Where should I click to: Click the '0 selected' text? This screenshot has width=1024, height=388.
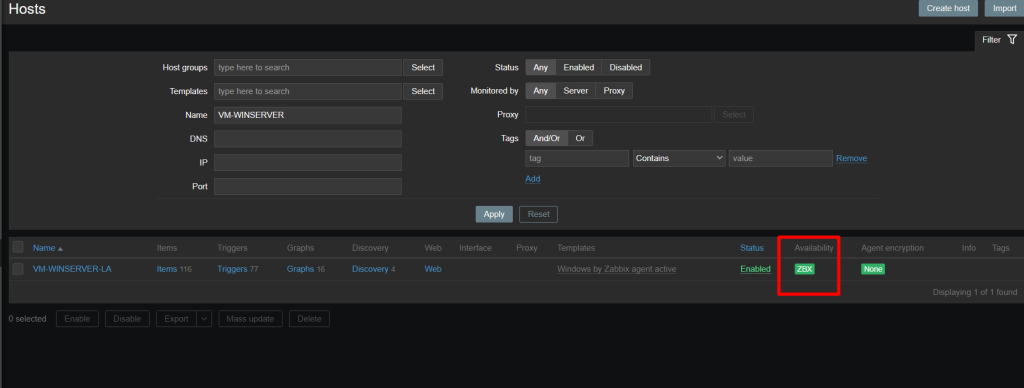[x=27, y=319]
